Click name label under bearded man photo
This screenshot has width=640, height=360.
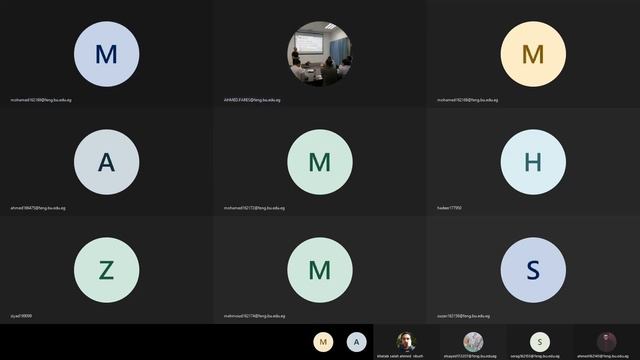(400, 356)
